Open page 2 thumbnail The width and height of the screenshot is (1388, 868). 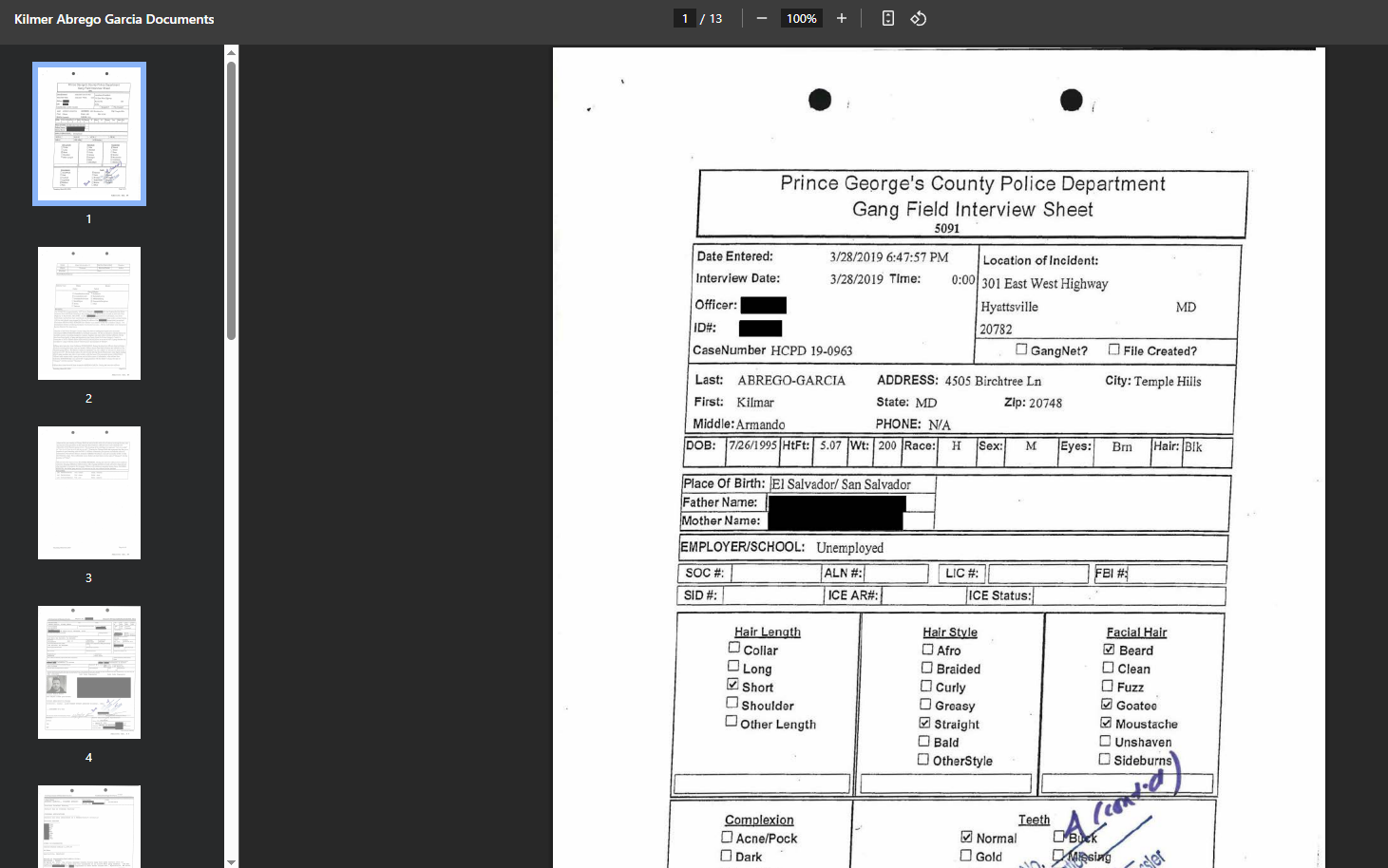tap(89, 313)
